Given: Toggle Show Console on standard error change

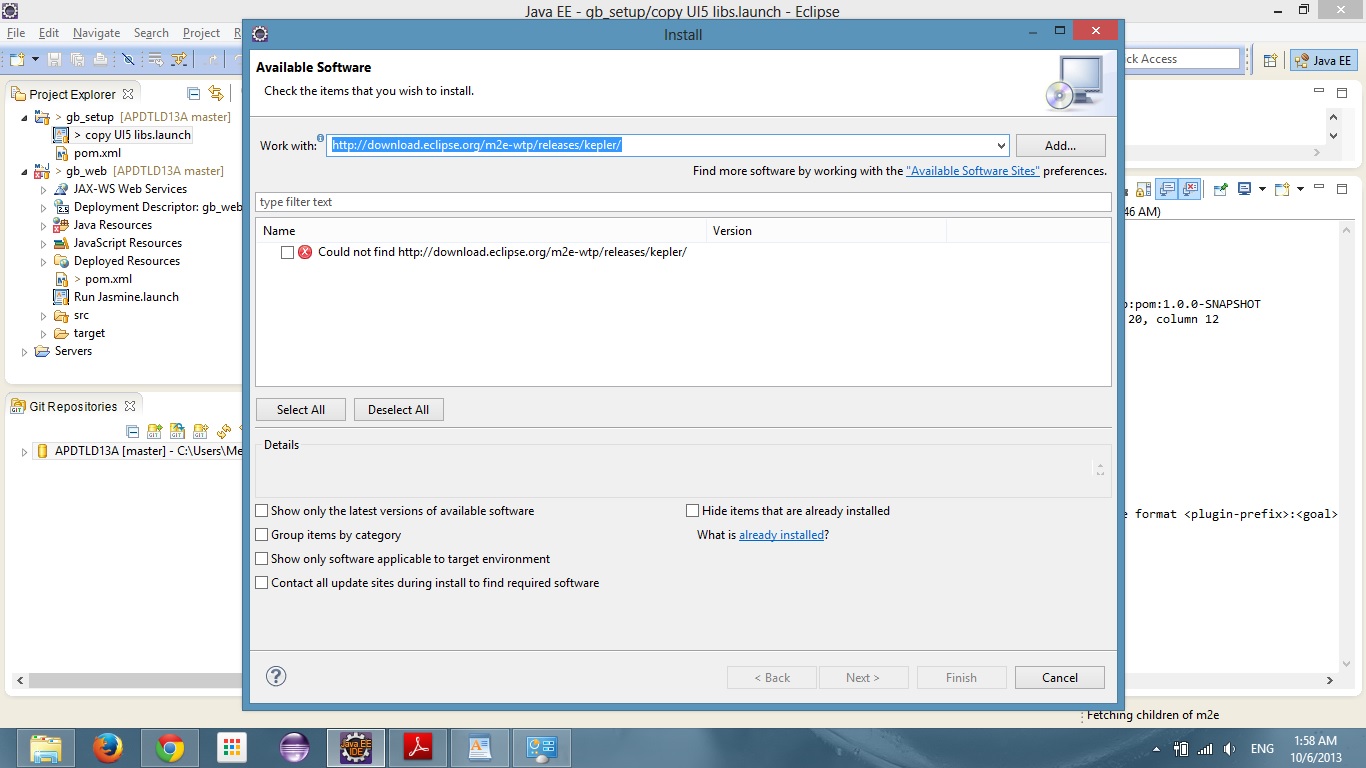Looking at the screenshot, I should pyautogui.click(x=1189, y=188).
